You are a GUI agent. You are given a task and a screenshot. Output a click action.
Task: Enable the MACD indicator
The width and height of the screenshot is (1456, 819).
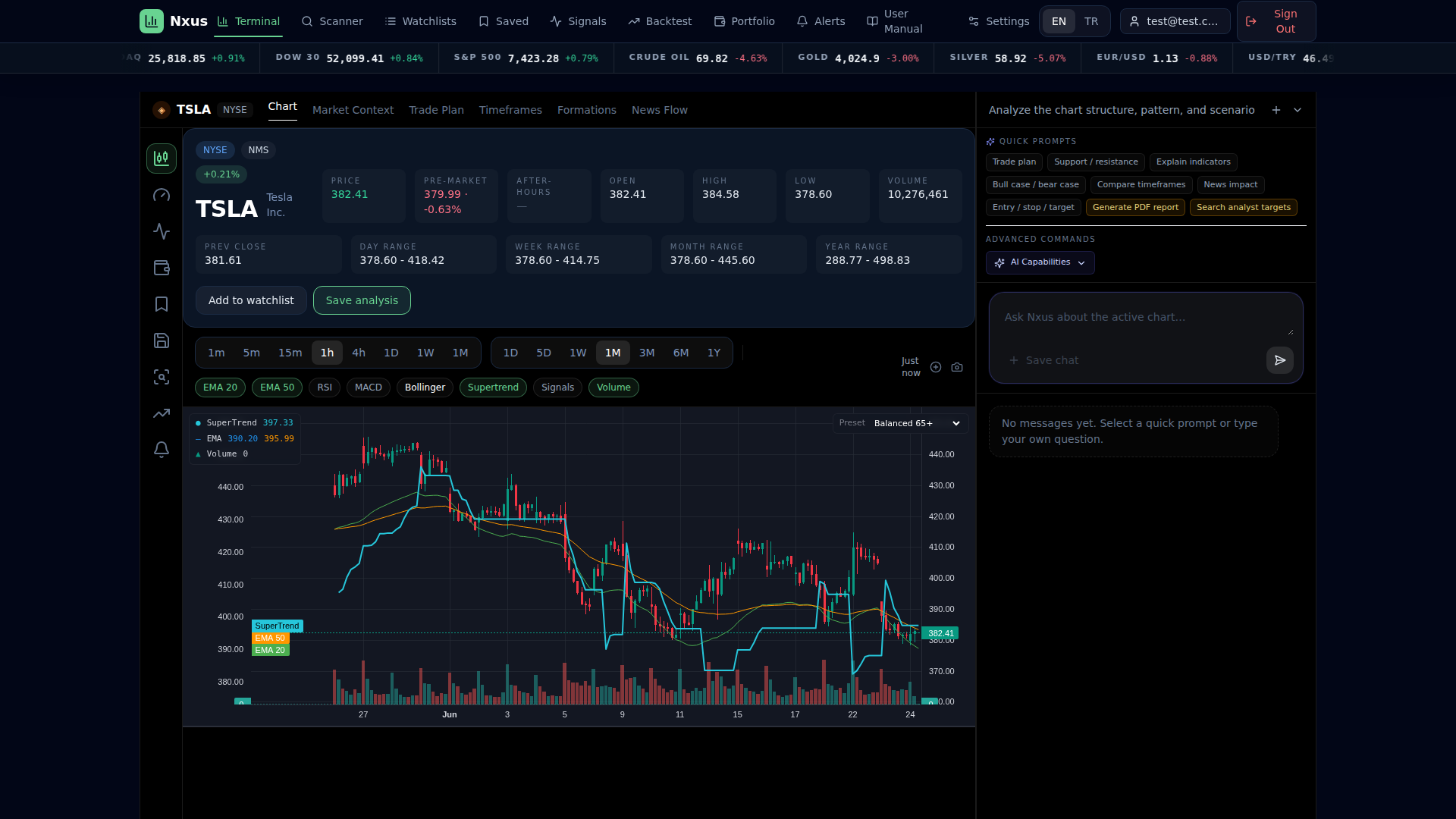[369, 388]
